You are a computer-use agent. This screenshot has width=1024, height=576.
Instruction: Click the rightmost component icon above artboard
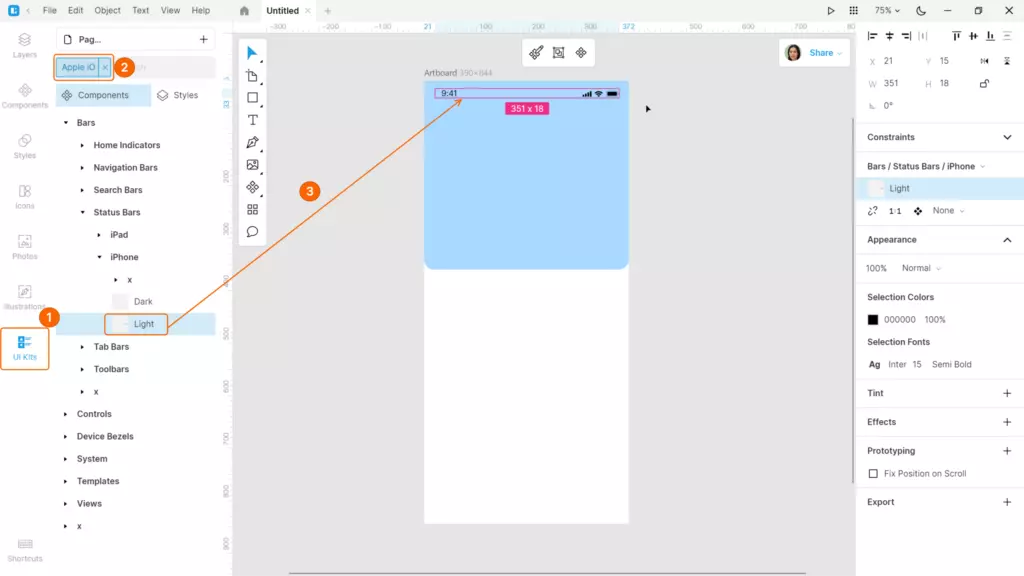point(581,53)
